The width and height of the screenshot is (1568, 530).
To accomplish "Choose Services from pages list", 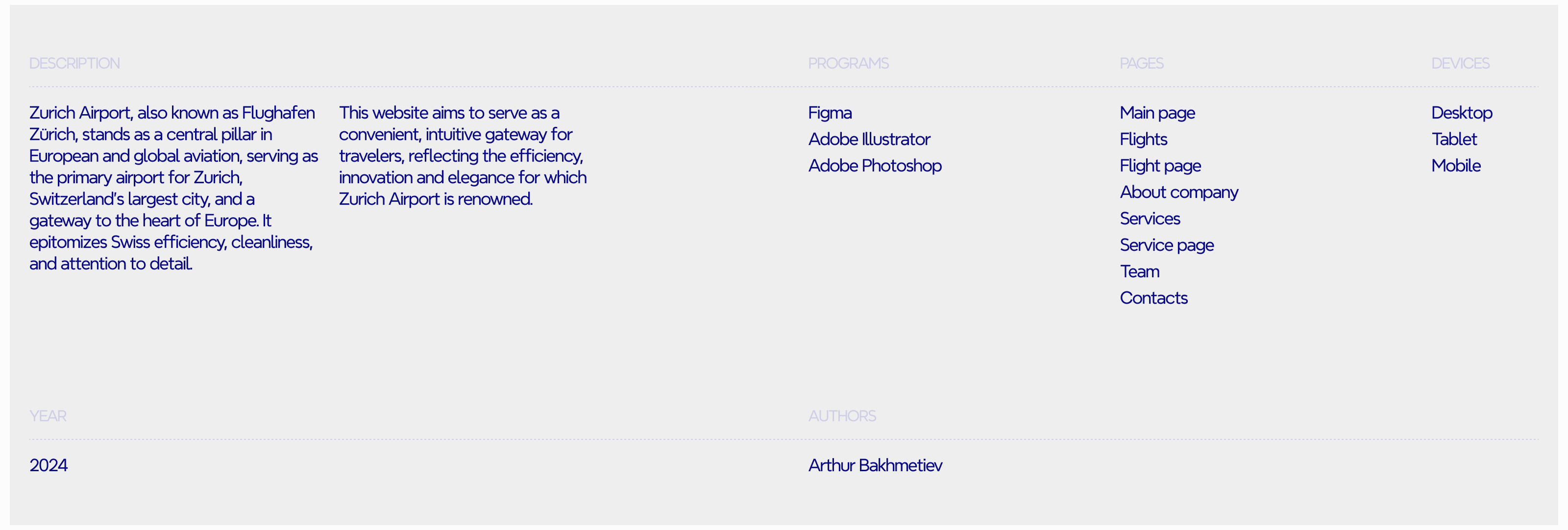I will 1150,218.
